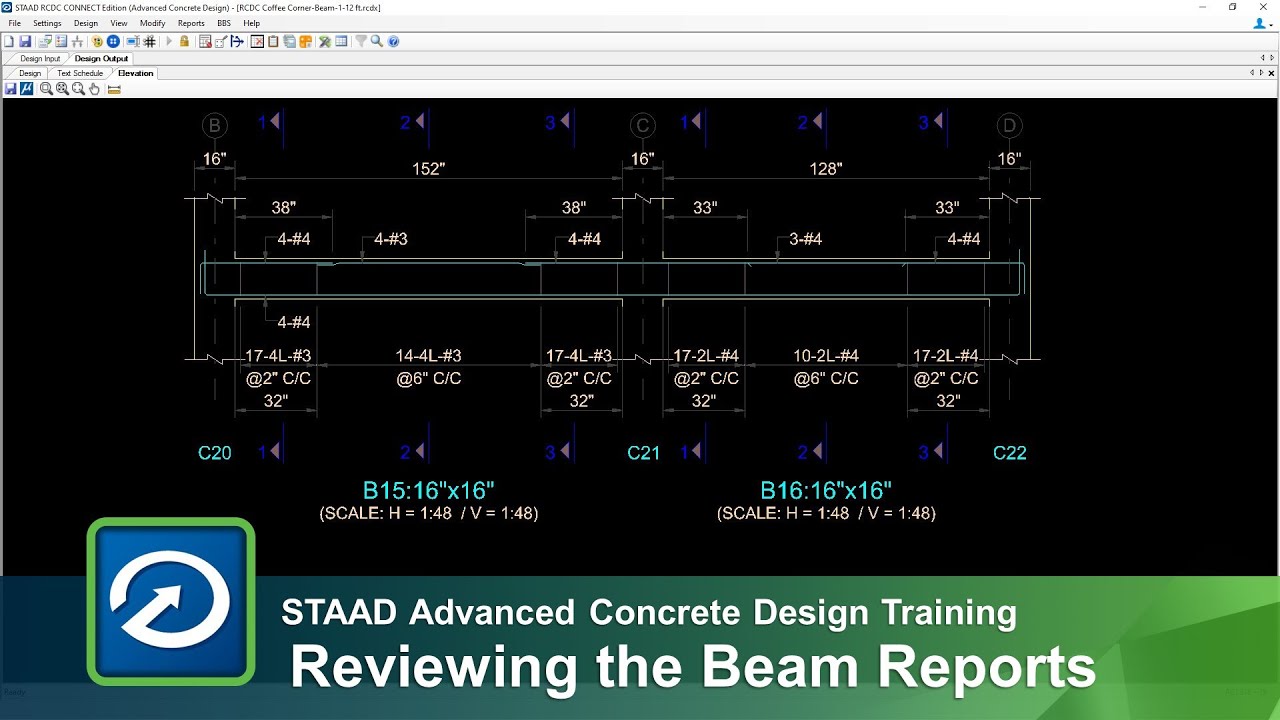Image resolution: width=1280 pixels, height=720 pixels.
Task: Click the first zoom magnifier in elevation toolbar
Action: coord(46,89)
